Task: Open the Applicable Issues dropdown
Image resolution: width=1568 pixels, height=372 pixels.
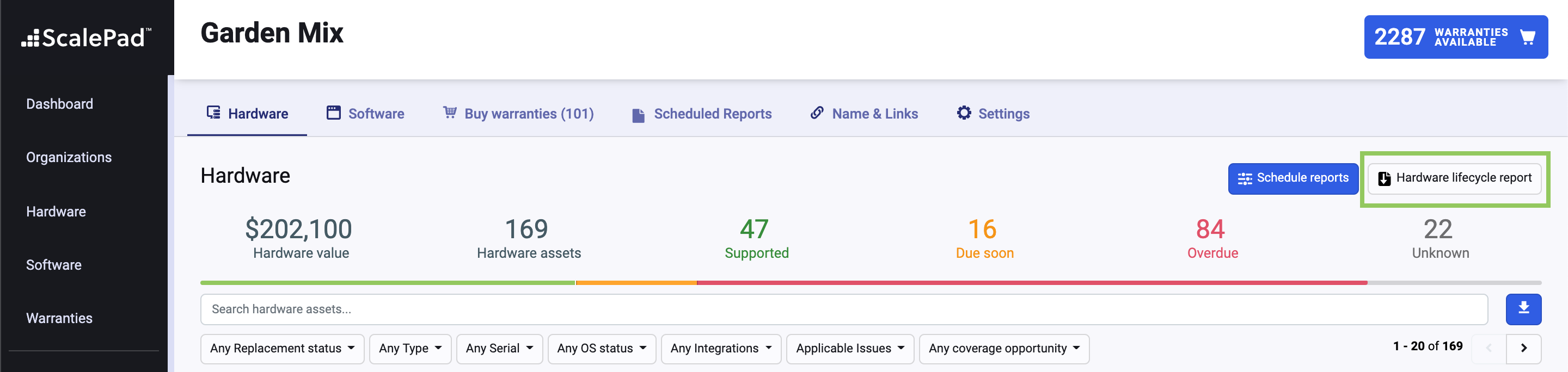Action: pos(850,348)
